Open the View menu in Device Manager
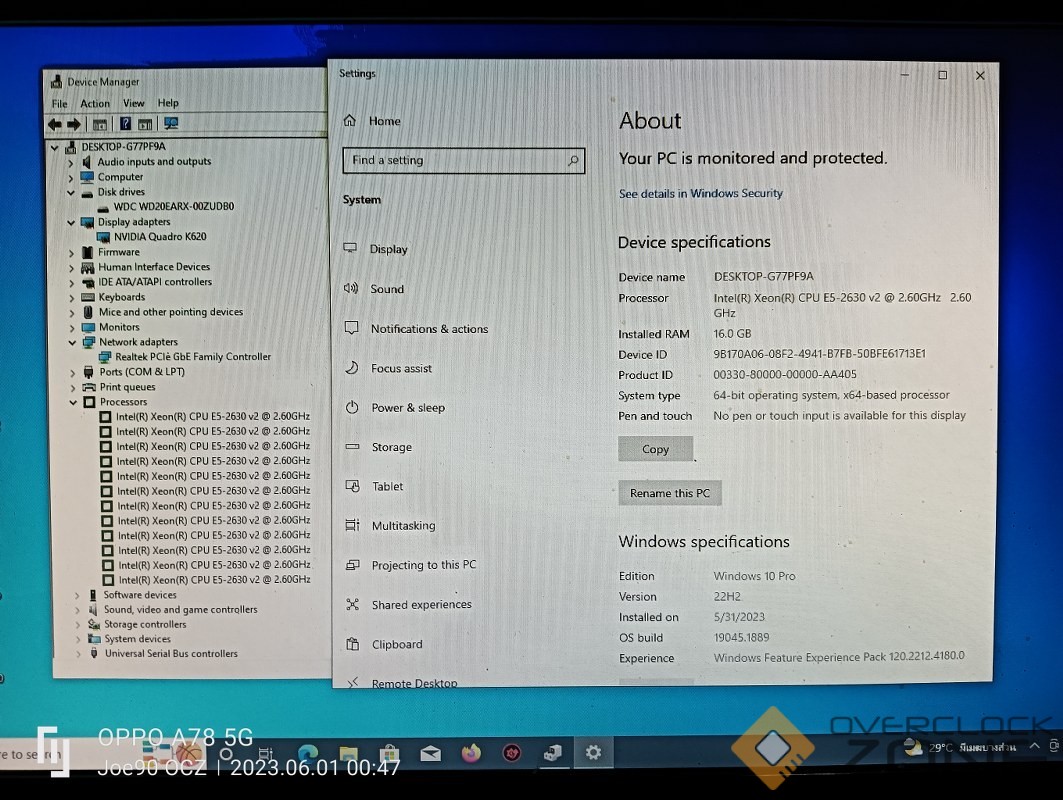Viewport: 1063px width, 800px height. tap(134, 103)
